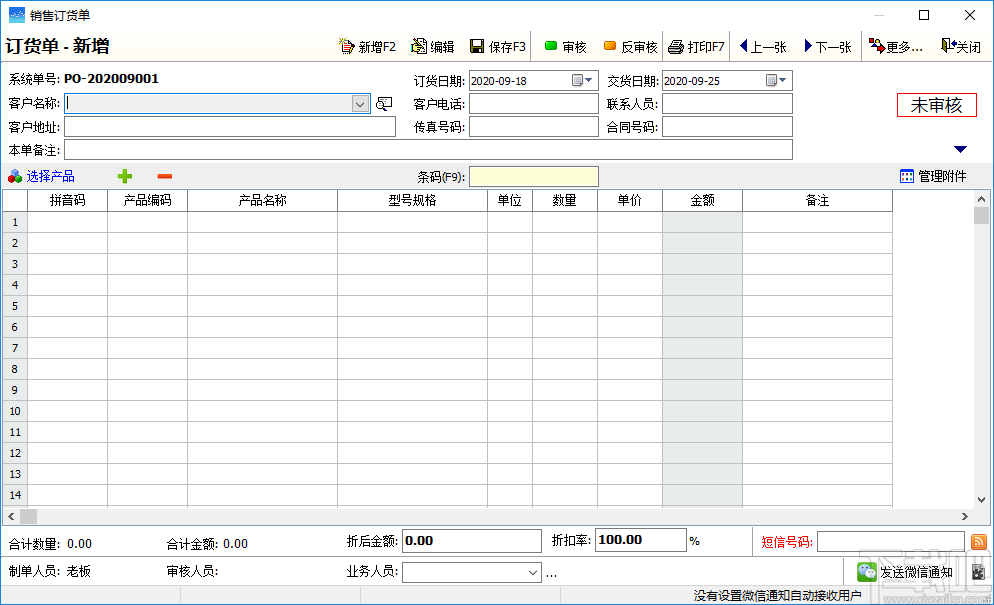Click the 折后金额 discounted amount field
Screen dimensions: 994x605
coord(472,541)
